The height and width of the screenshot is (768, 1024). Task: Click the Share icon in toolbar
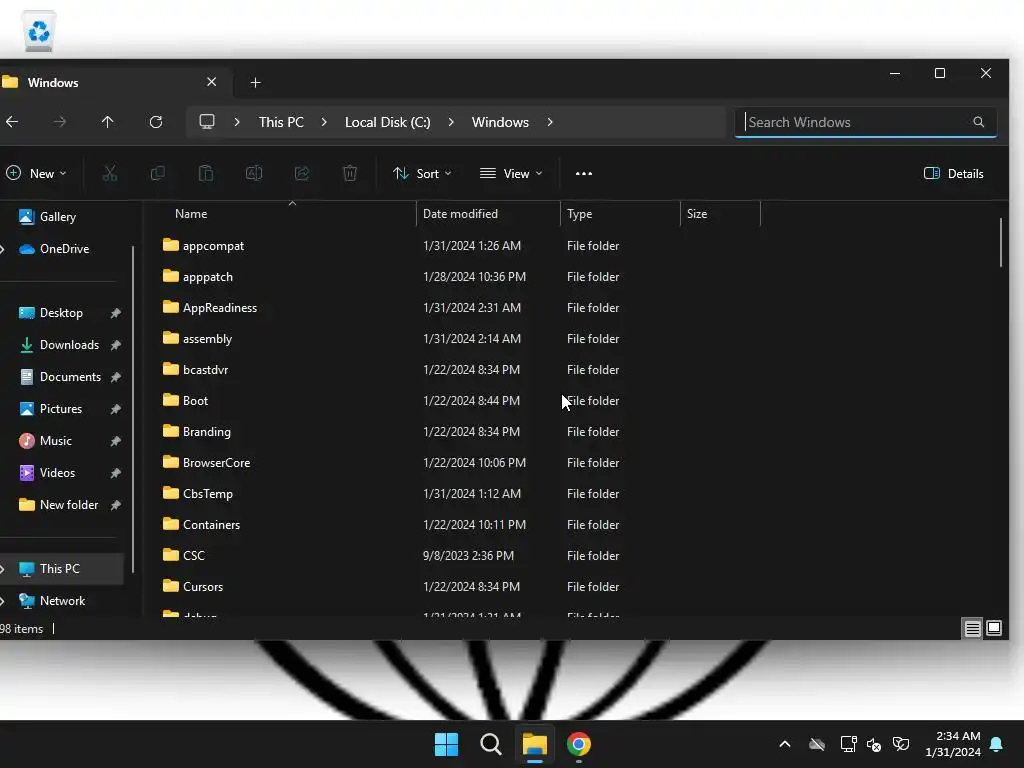[302, 173]
